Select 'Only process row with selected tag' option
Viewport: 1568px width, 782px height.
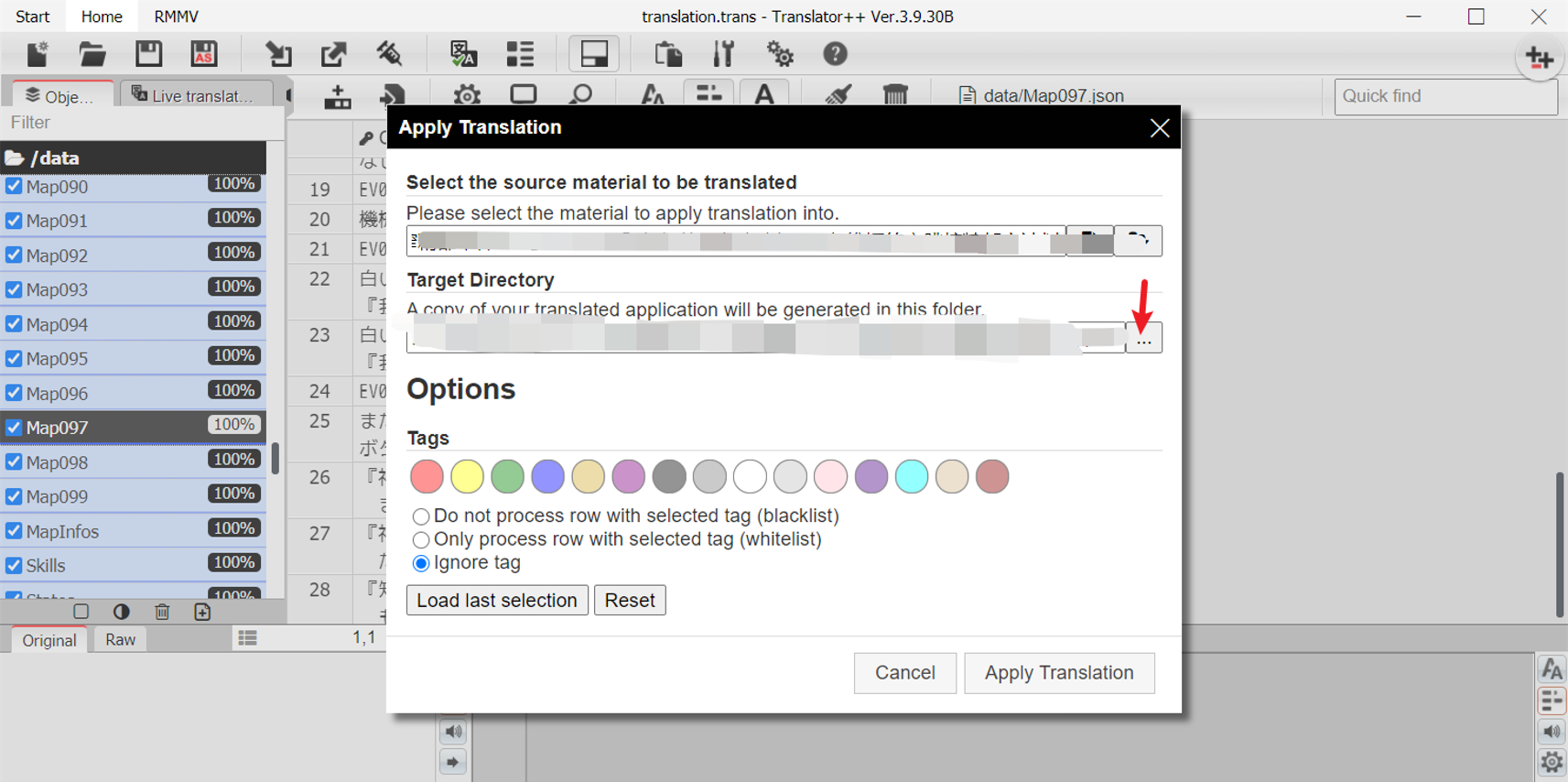(x=421, y=540)
